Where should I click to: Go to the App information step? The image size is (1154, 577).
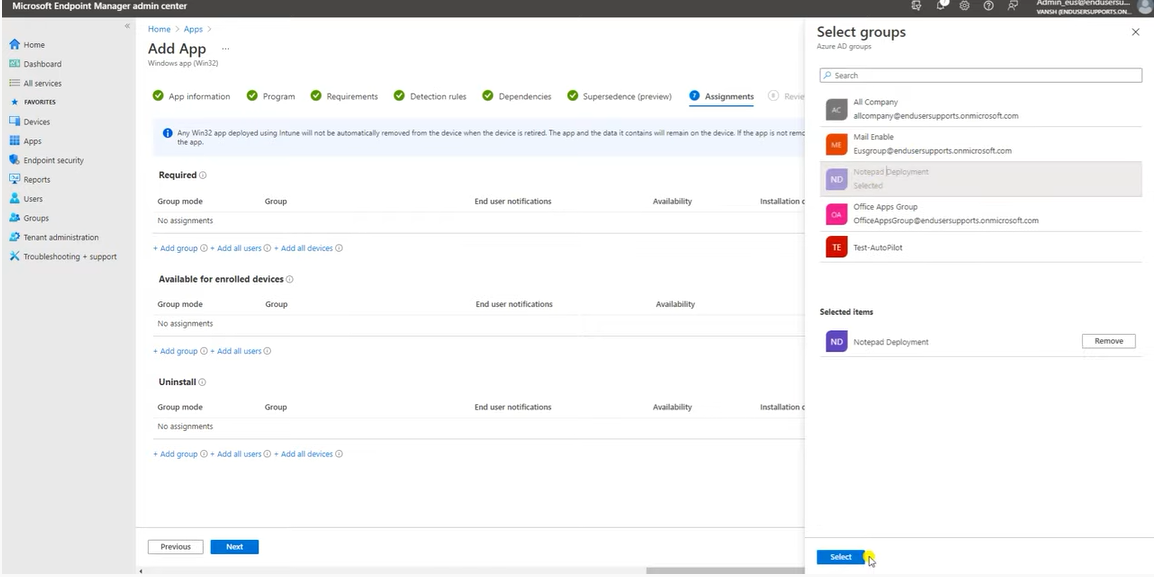click(191, 96)
